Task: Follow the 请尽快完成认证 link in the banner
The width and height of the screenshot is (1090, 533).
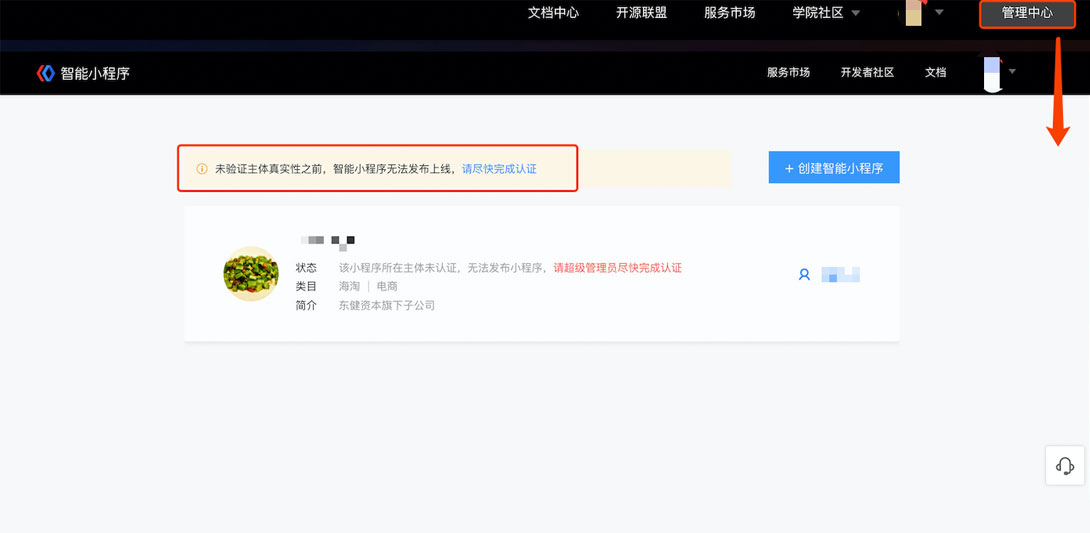Action: (499, 169)
